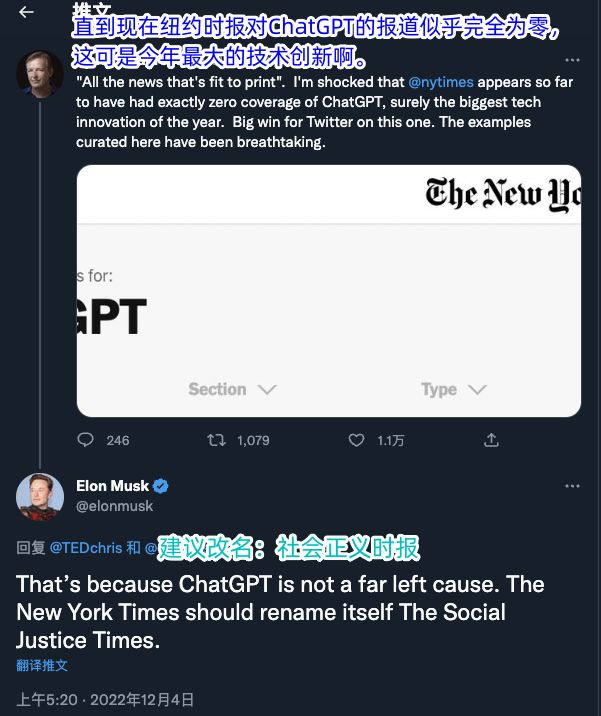The width and height of the screenshot is (601, 716).
Task: Open more options on Elon Musk's reply
Action: (572, 486)
